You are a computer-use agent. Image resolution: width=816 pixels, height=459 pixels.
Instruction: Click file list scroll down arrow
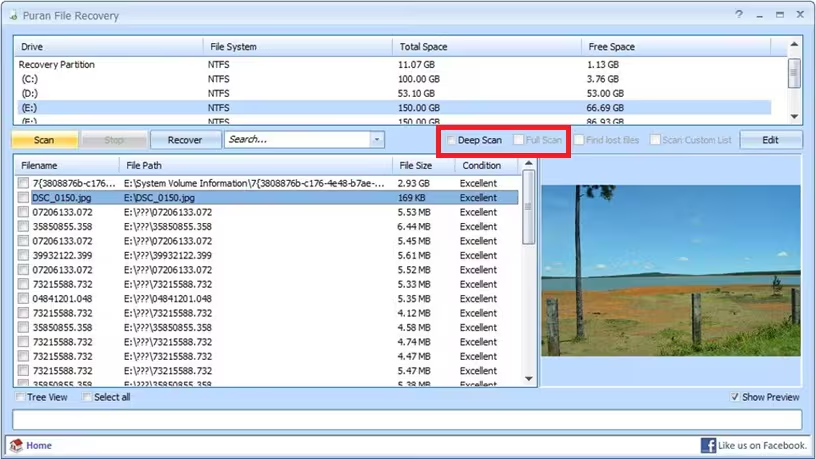[x=529, y=378]
